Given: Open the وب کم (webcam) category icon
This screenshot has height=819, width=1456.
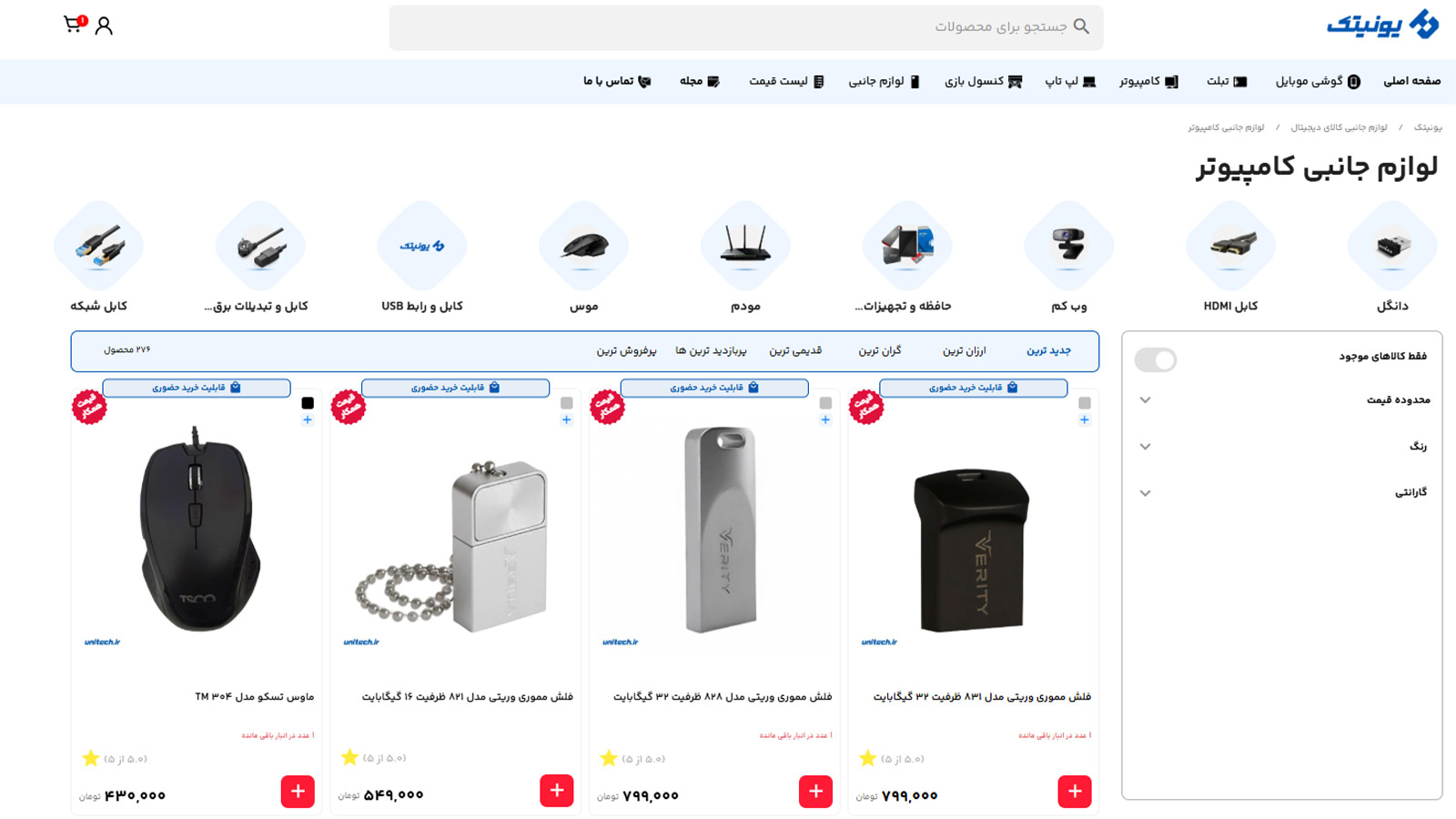Looking at the screenshot, I should tap(1069, 246).
